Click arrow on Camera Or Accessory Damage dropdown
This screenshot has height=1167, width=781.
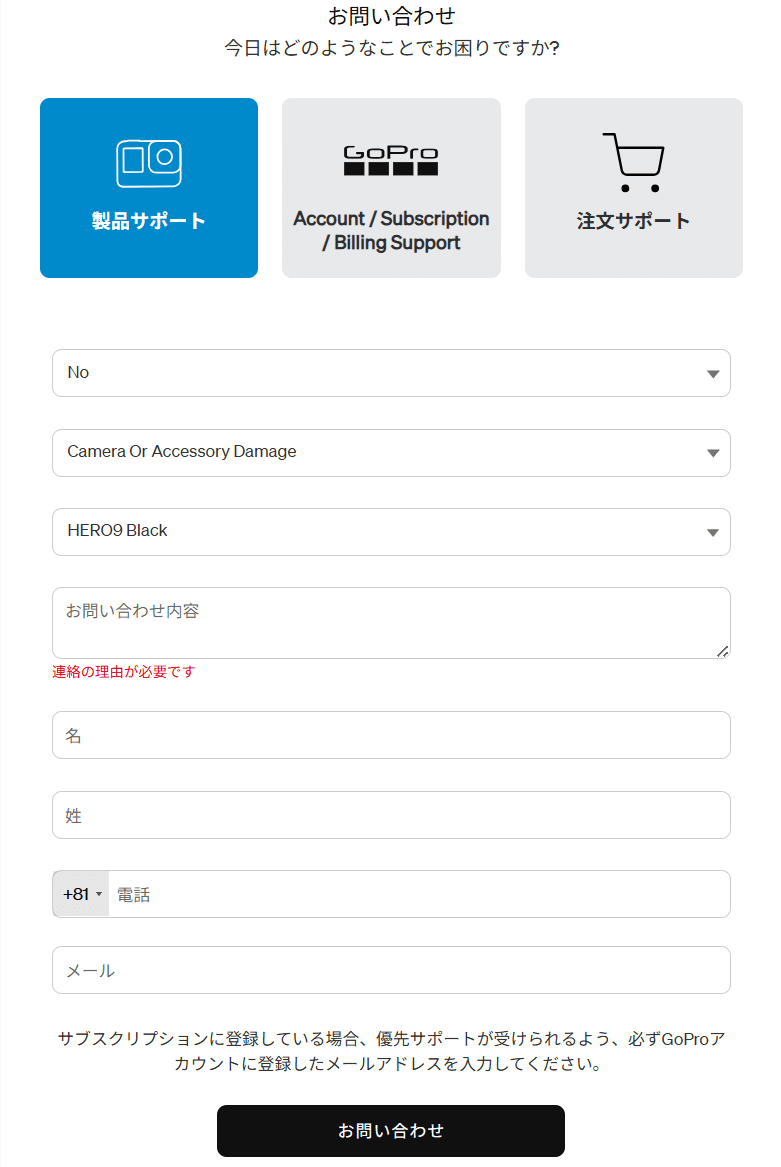pyautogui.click(x=713, y=453)
